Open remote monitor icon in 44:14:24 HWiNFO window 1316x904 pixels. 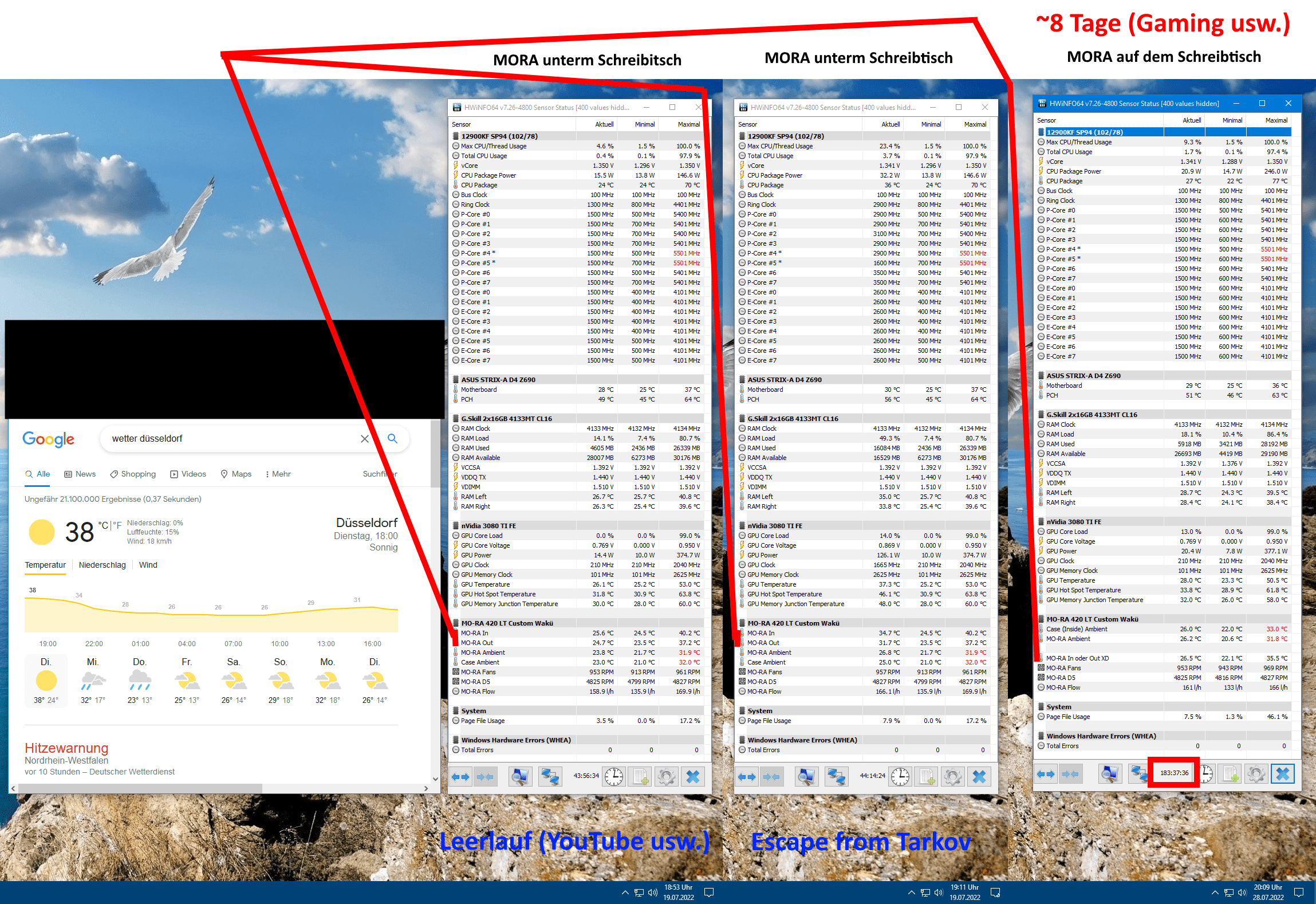pyautogui.click(x=806, y=777)
